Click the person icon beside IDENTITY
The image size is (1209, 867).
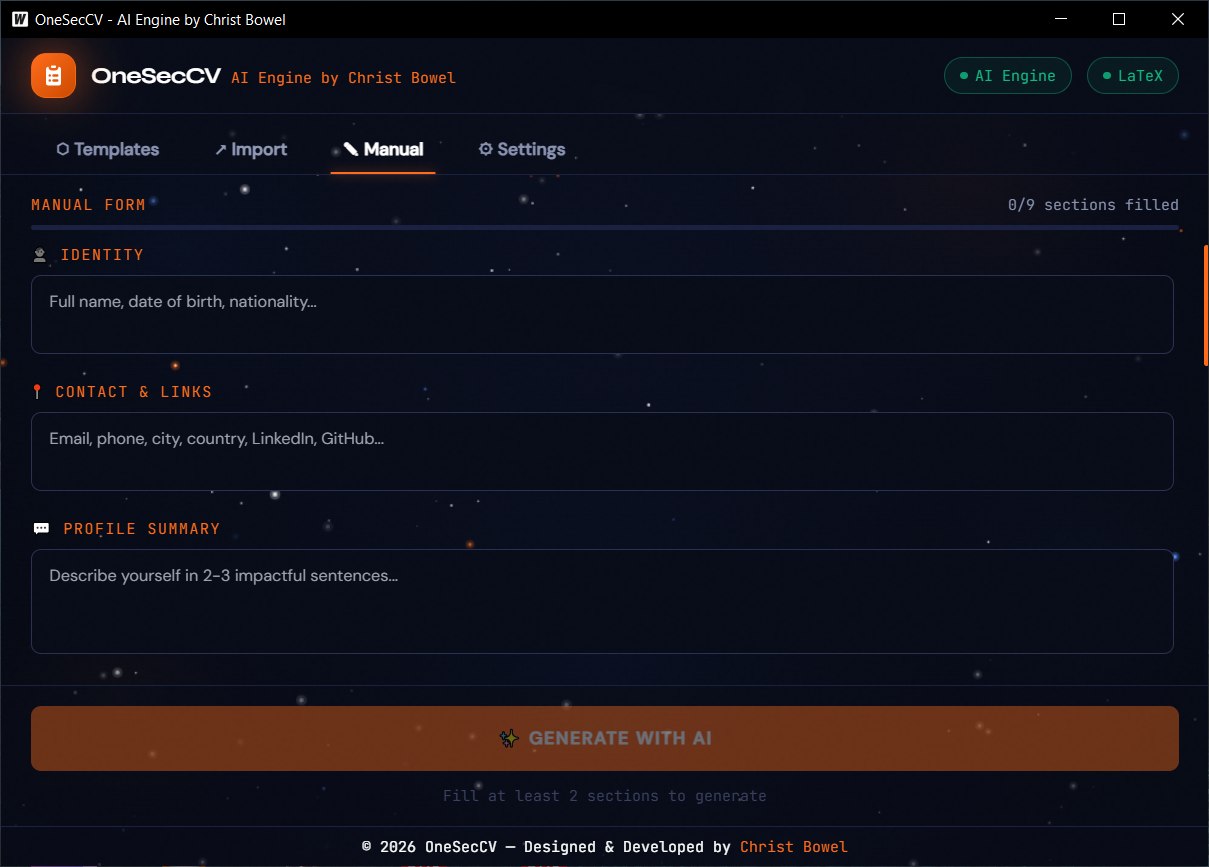(38, 254)
